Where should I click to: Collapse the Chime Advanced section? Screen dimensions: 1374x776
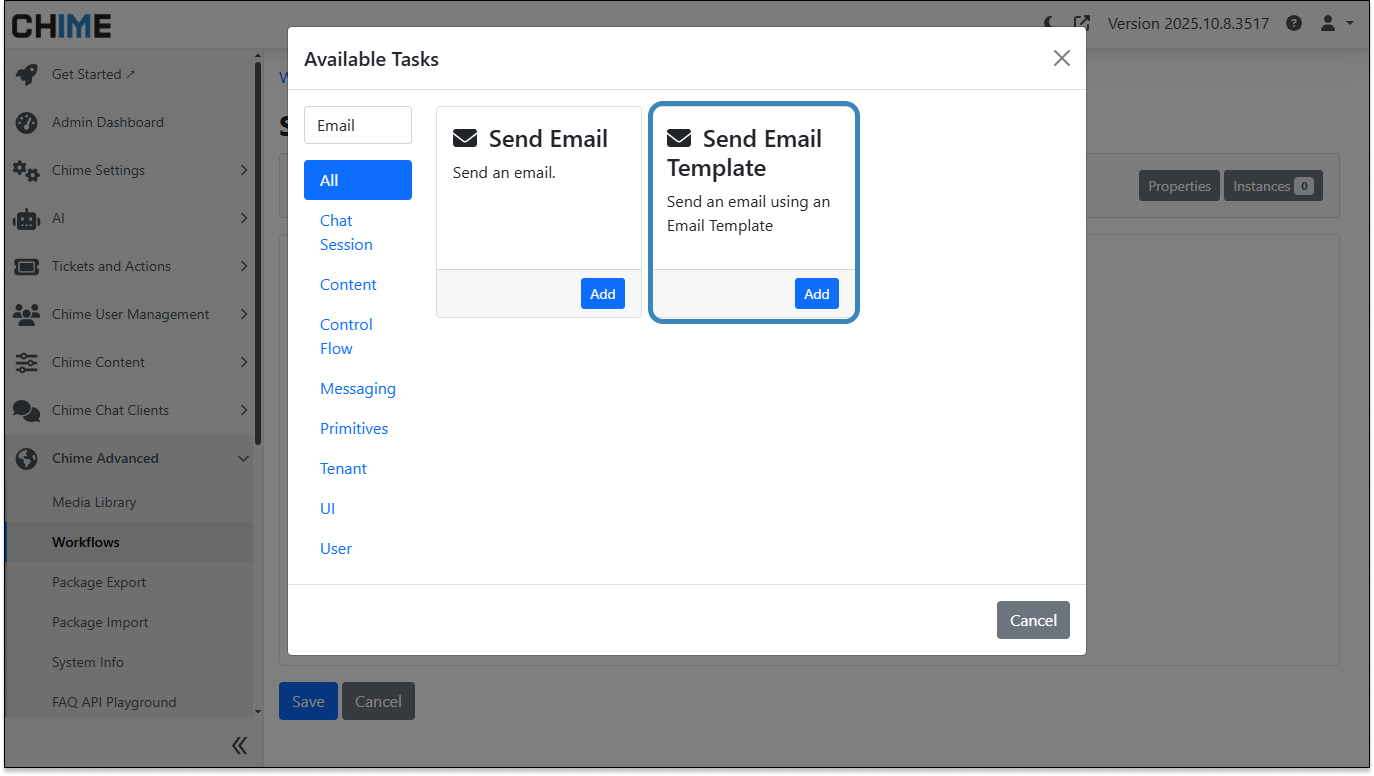tap(130, 459)
